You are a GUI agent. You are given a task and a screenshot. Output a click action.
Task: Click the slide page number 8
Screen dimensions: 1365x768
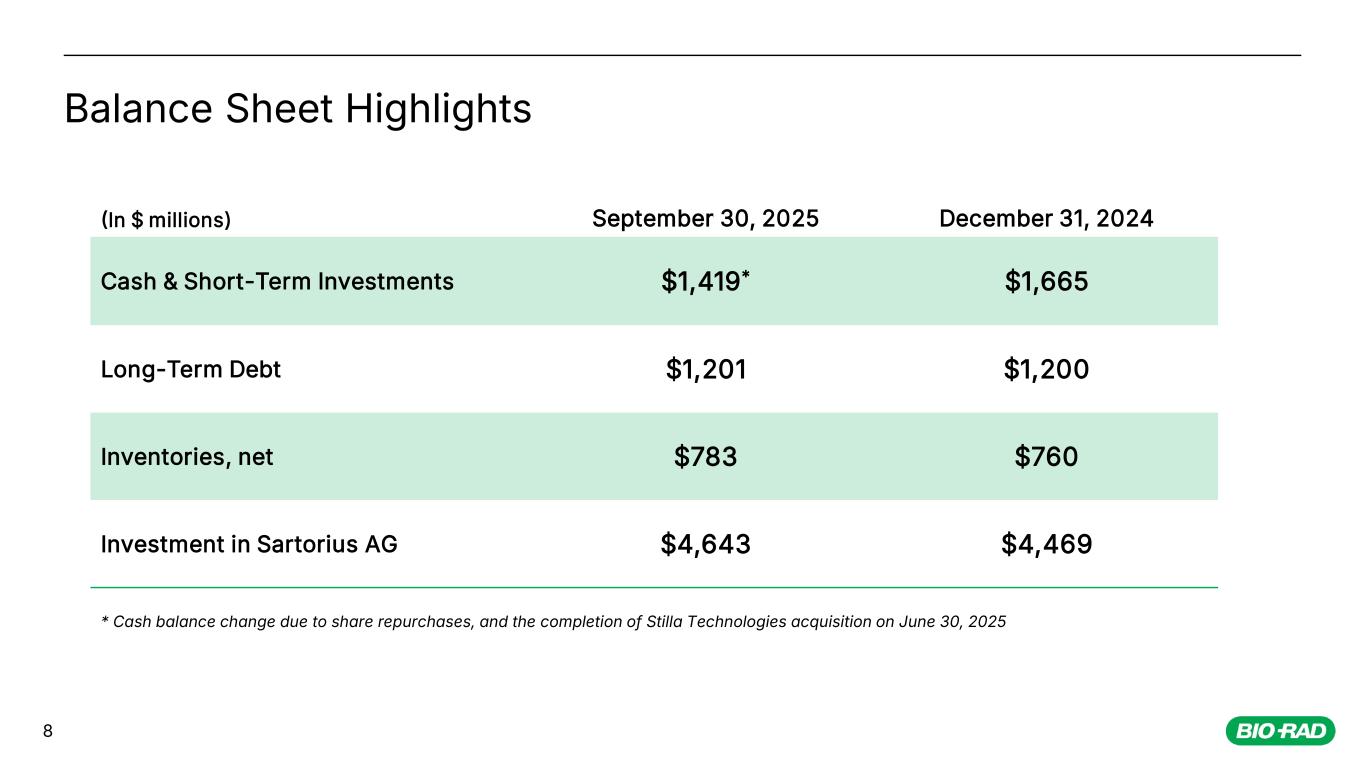(x=47, y=732)
